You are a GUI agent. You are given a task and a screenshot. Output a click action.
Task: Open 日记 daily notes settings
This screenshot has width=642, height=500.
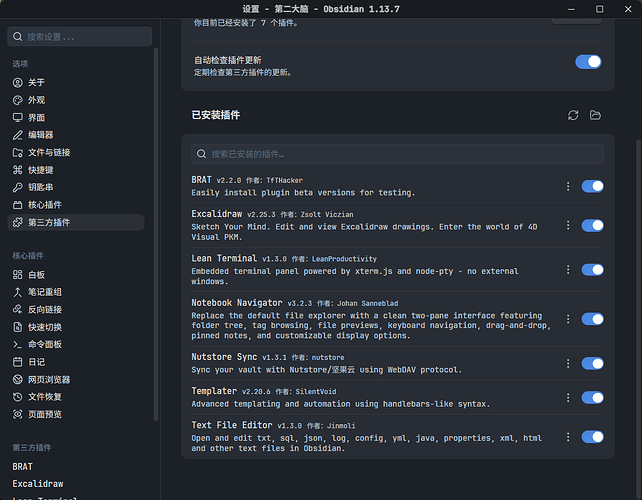pyautogui.click(x=76, y=362)
